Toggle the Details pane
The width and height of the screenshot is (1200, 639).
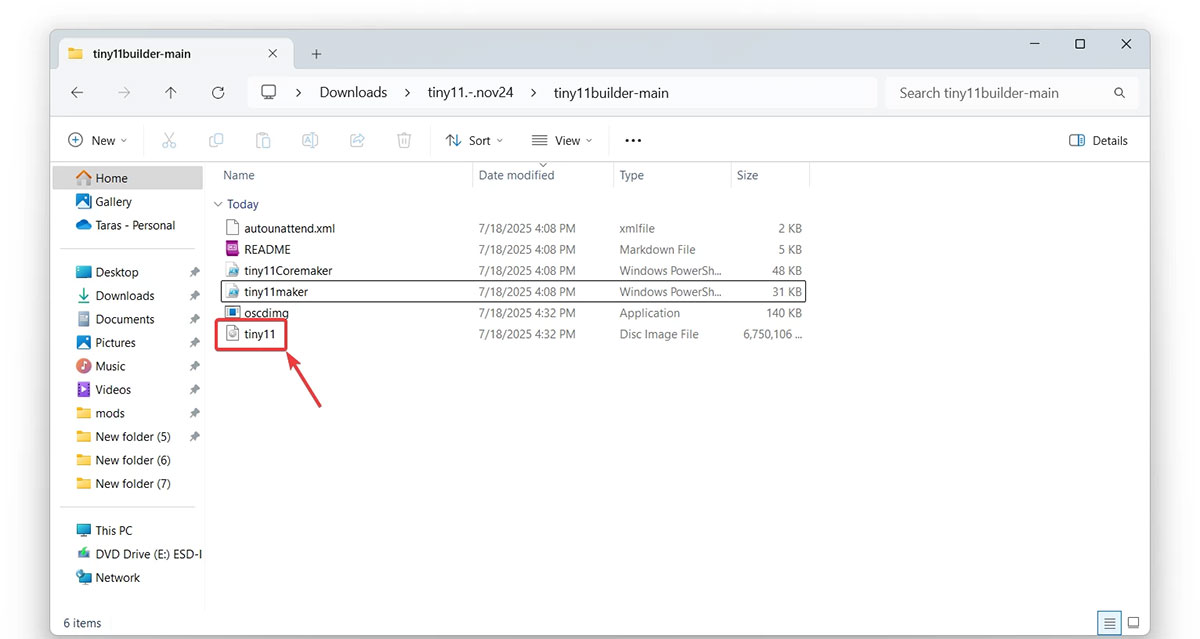click(1098, 140)
